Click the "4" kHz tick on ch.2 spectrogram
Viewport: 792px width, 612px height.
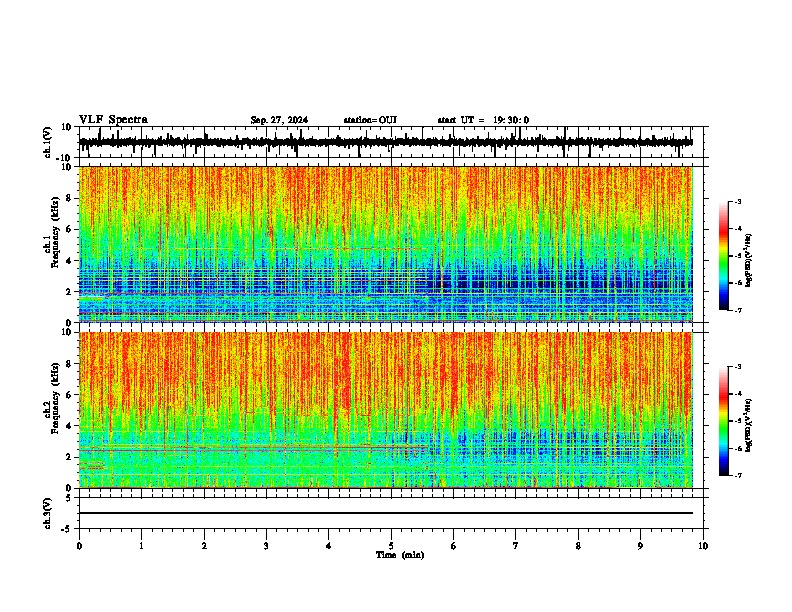[69, 426]
